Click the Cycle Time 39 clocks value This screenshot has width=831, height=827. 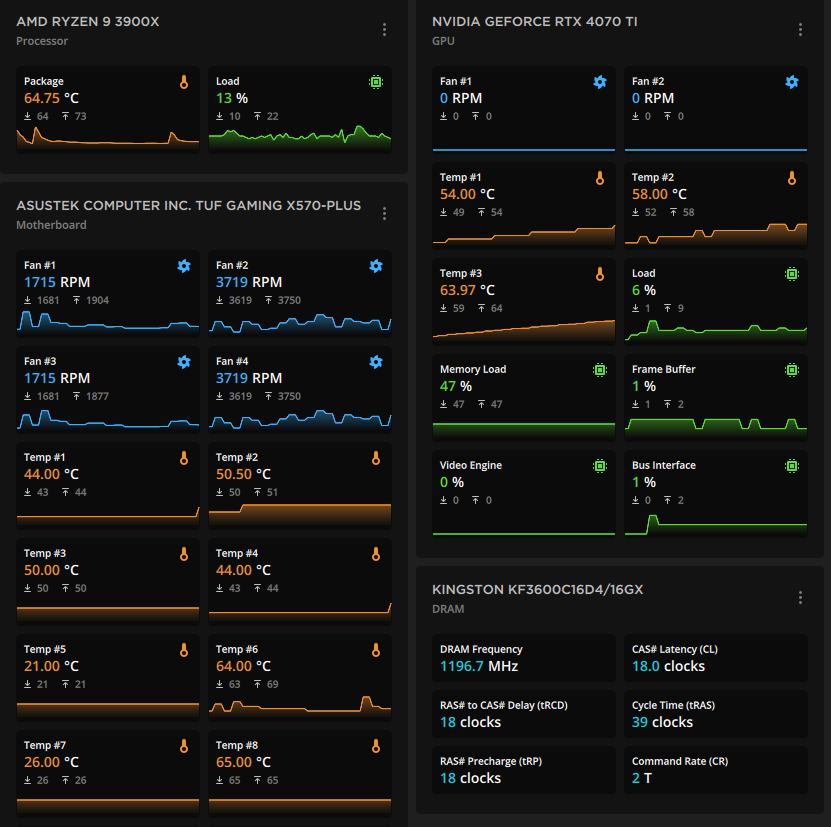(x=662, y=723)
